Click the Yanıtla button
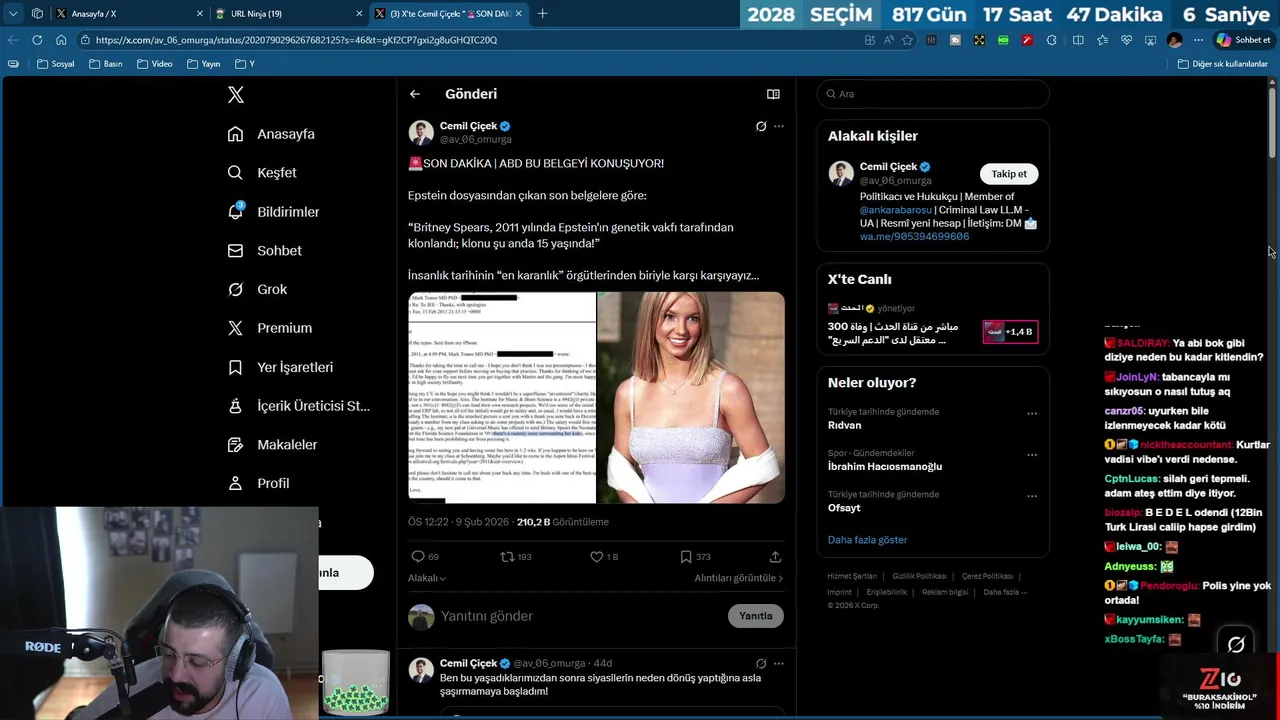This screenshot has width=1280, height=720. [756, 616]
